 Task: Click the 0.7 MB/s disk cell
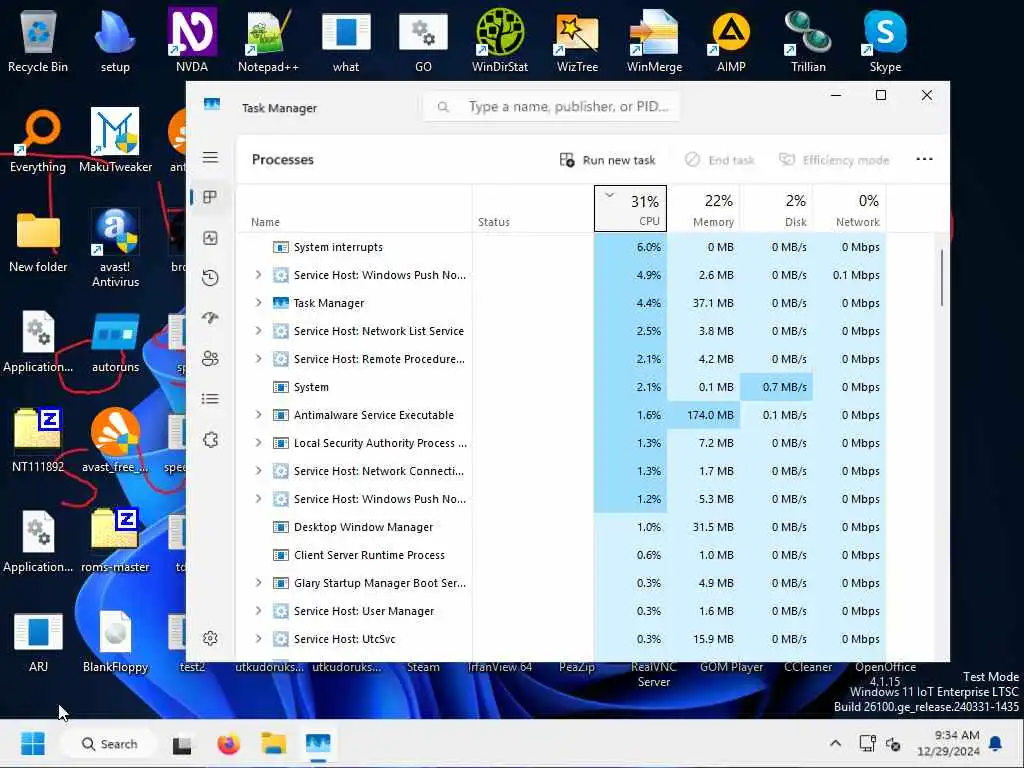(776, 387)
